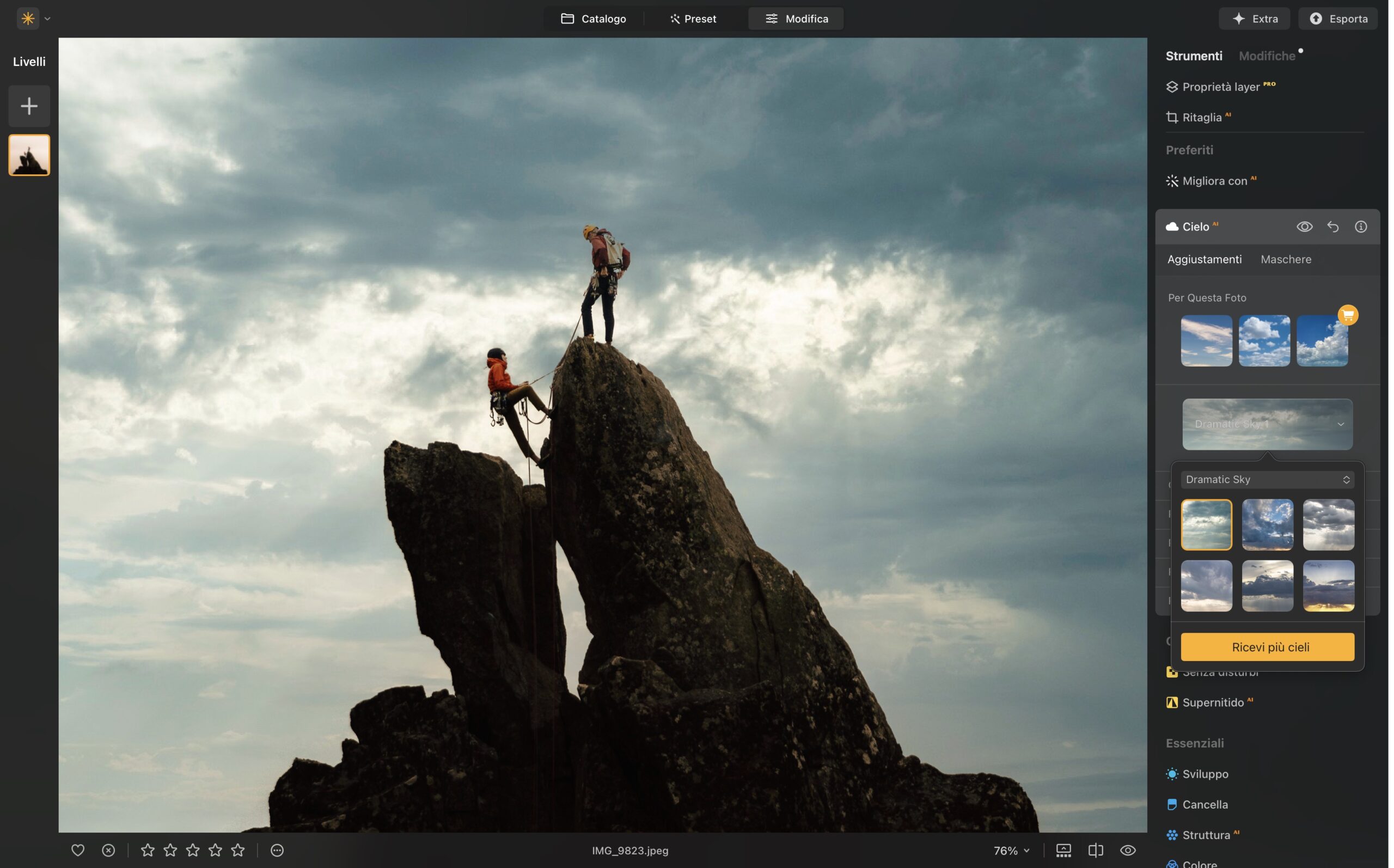Toggle the Cielo tool visibility eye
This screenshot has height=868, width=1394.
coord(1304,227)
